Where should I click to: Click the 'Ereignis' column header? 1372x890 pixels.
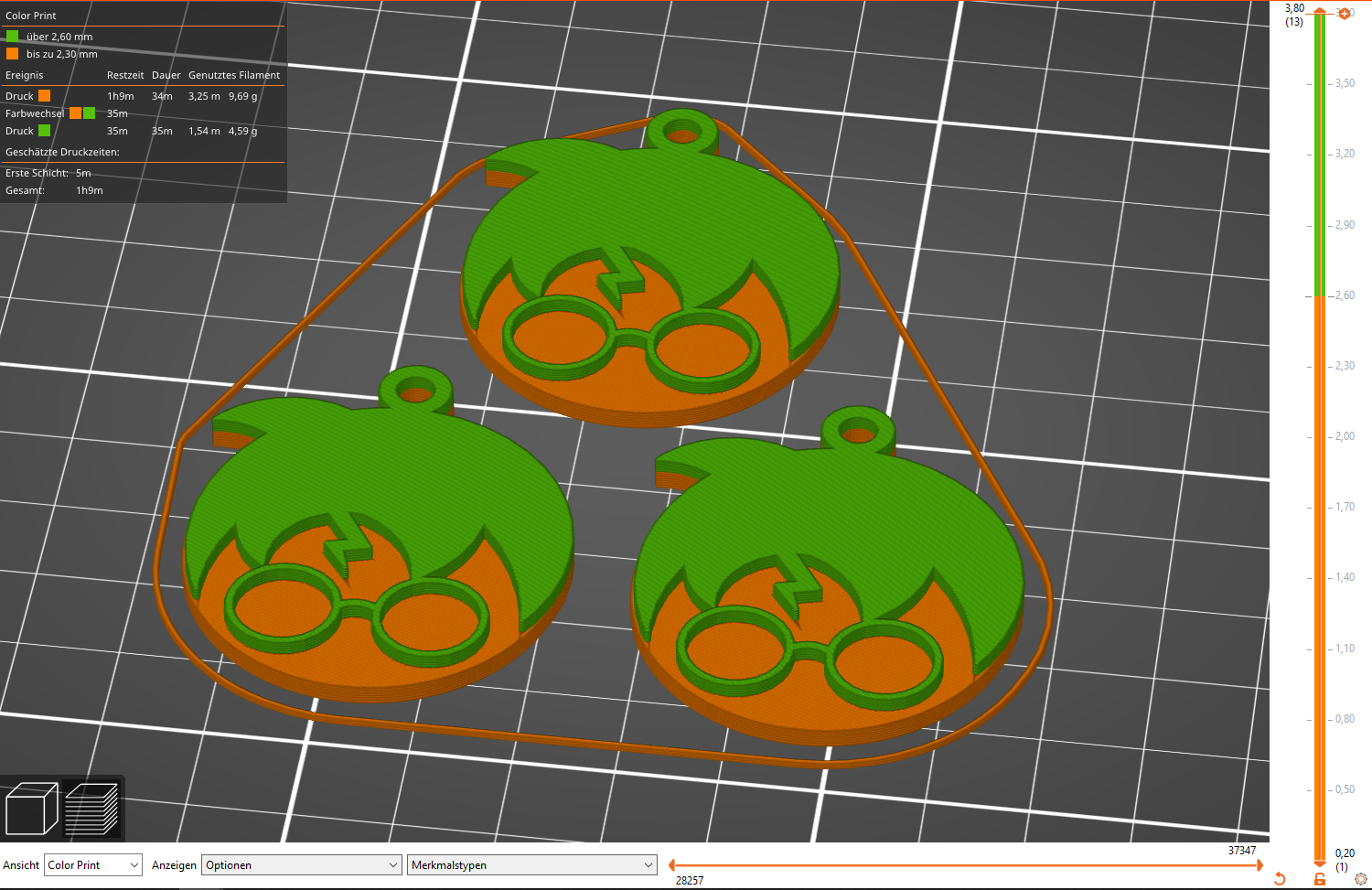pos(25,75)
